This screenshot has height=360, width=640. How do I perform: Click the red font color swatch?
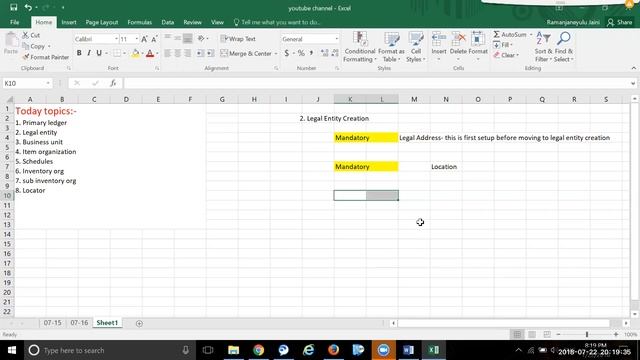click(150, 53)
